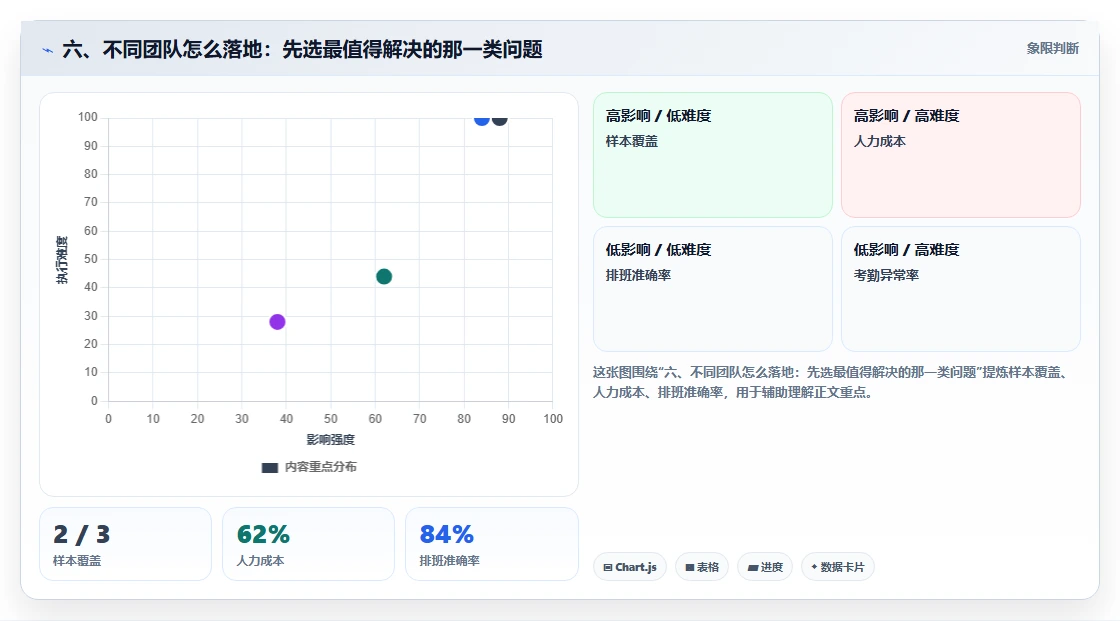Screen dimensions: 1120x621
Task: Select the Chart.js tag chip
Action: [x=630, y=567]
